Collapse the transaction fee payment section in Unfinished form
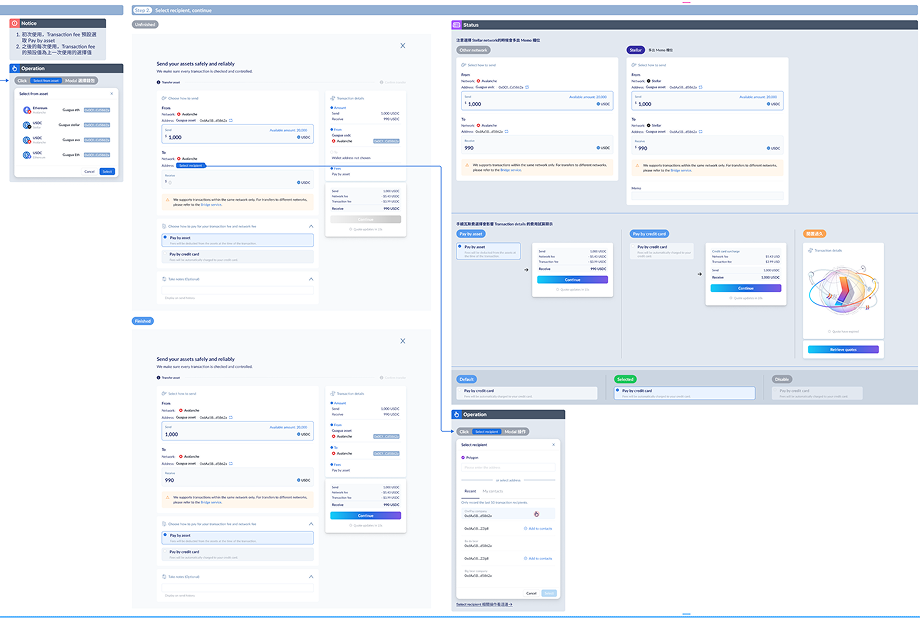 click(x=310, y=227)
